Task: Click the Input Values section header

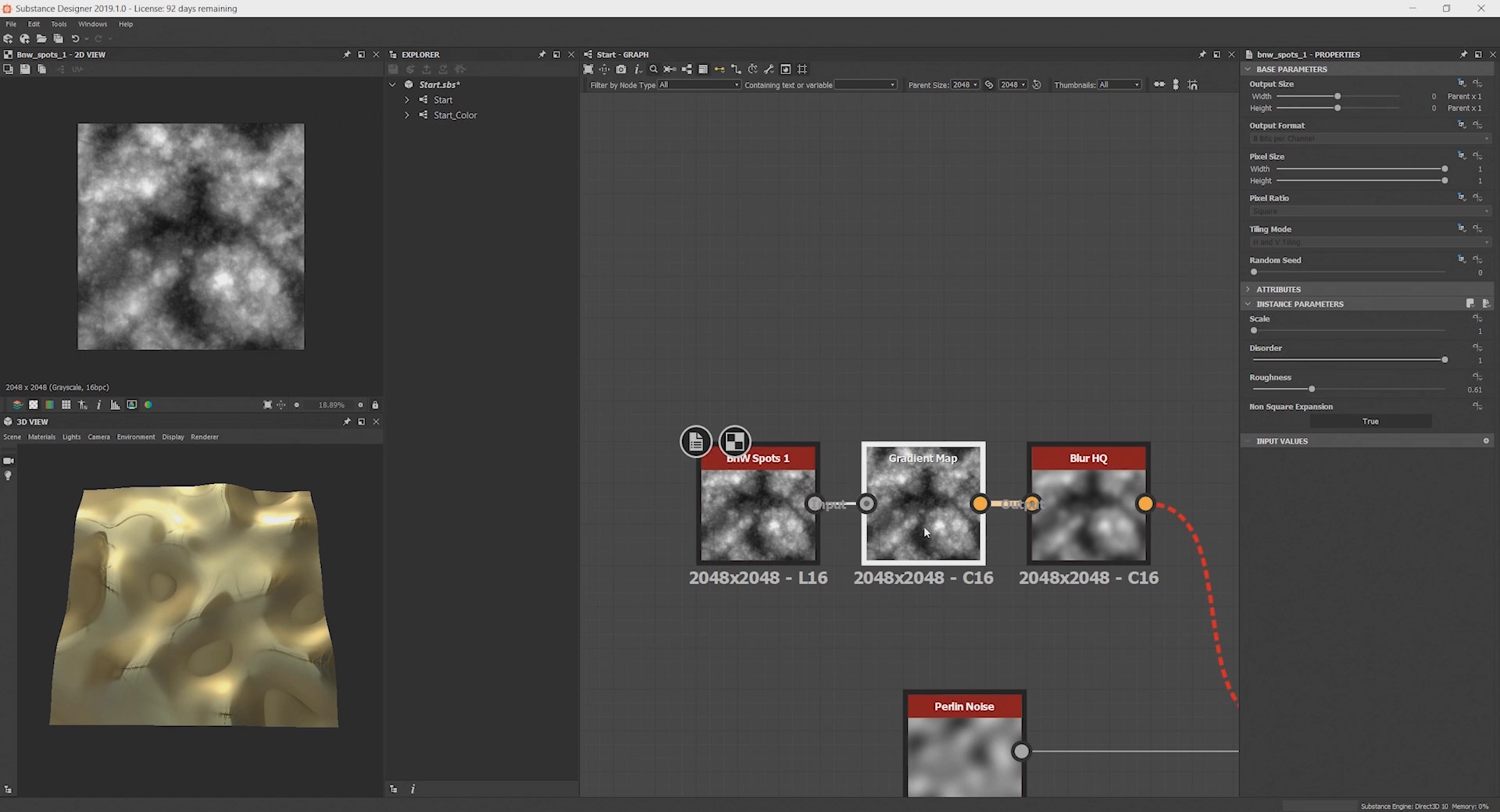Action: point(1366,441)
